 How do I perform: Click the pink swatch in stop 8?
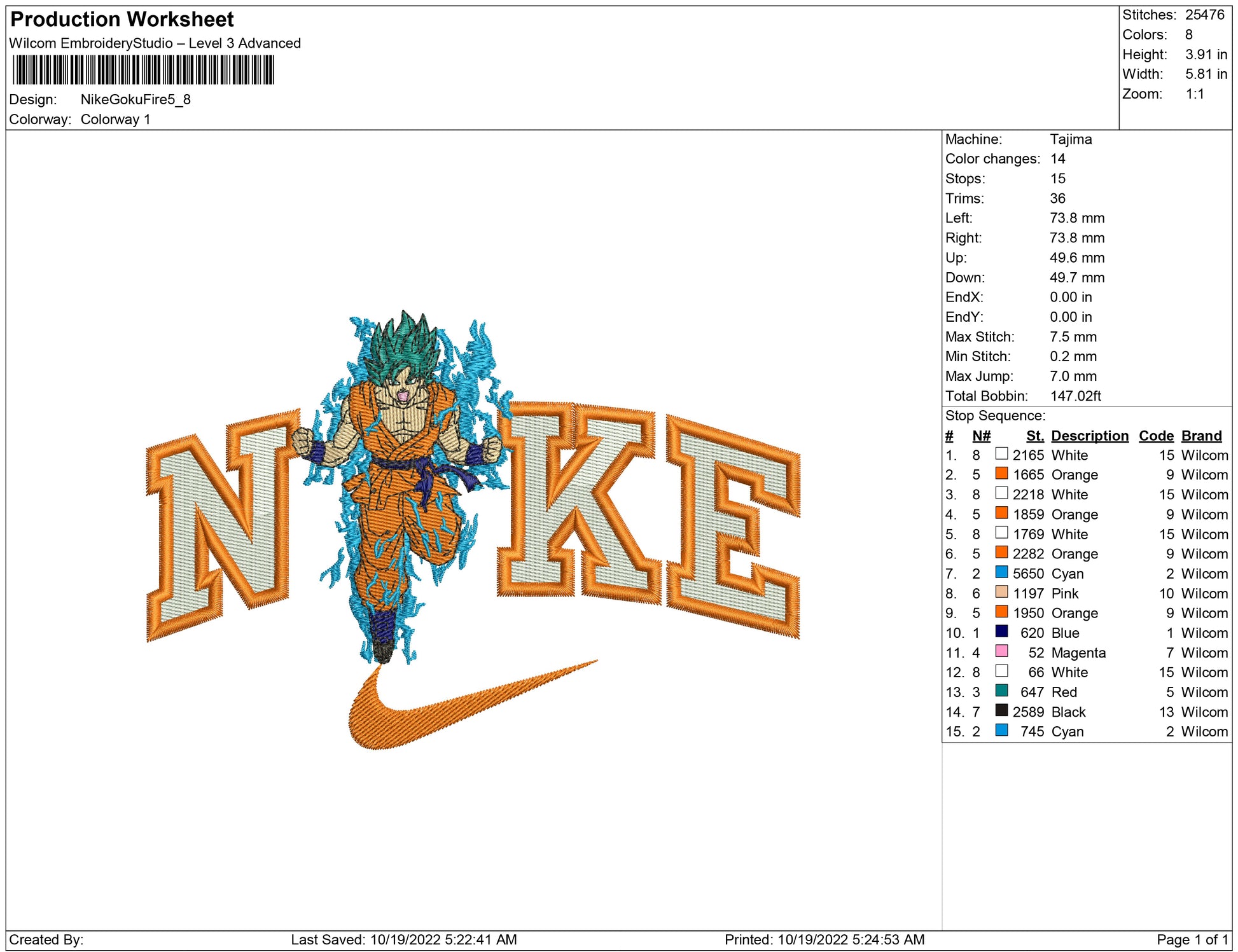pos(1001,591)
